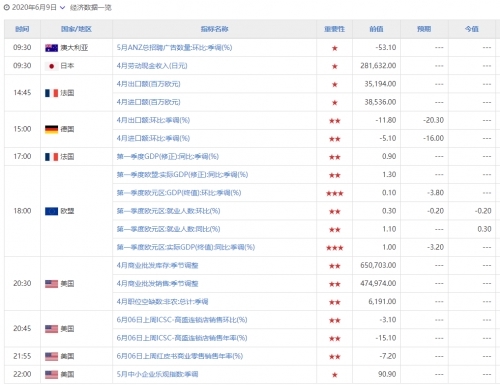Click the US flag in 22:00 row
Image resolution: width=500 pixels, height=385 pixels.
(x=51, y=374)
